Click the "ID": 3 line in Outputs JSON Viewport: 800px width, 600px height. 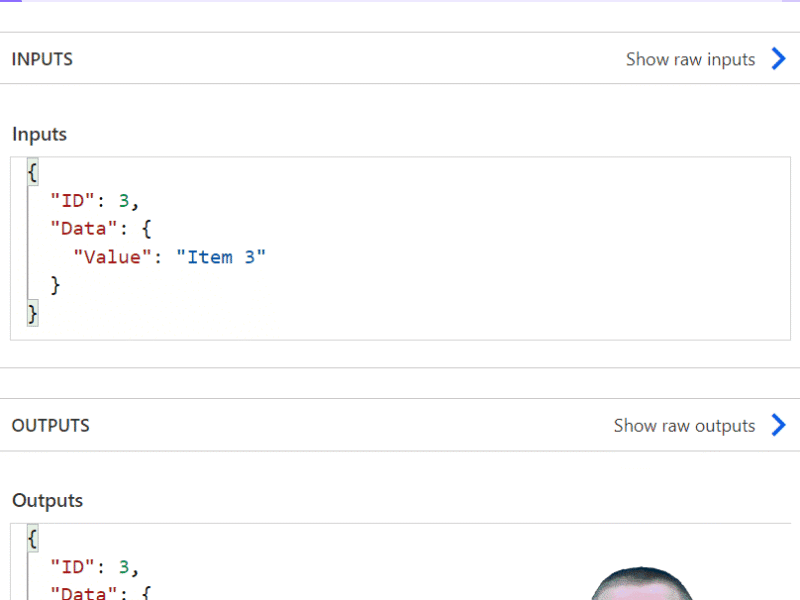click(x=94, y=567)
